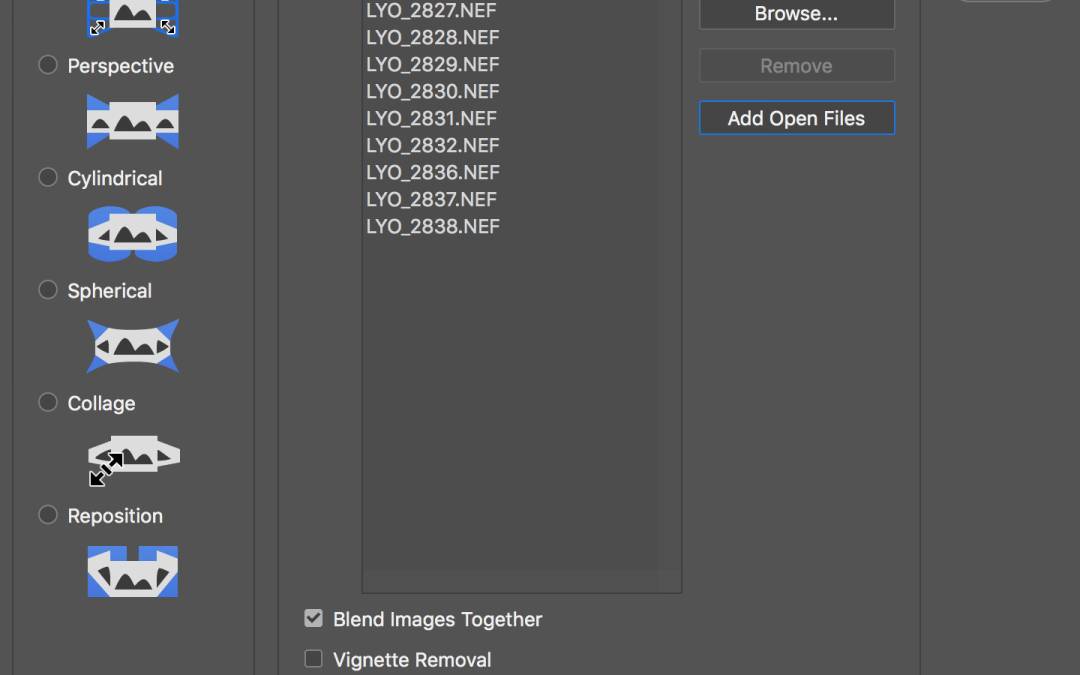
Task: Click the Collage layout preview icon
Action: click(133, 459)
